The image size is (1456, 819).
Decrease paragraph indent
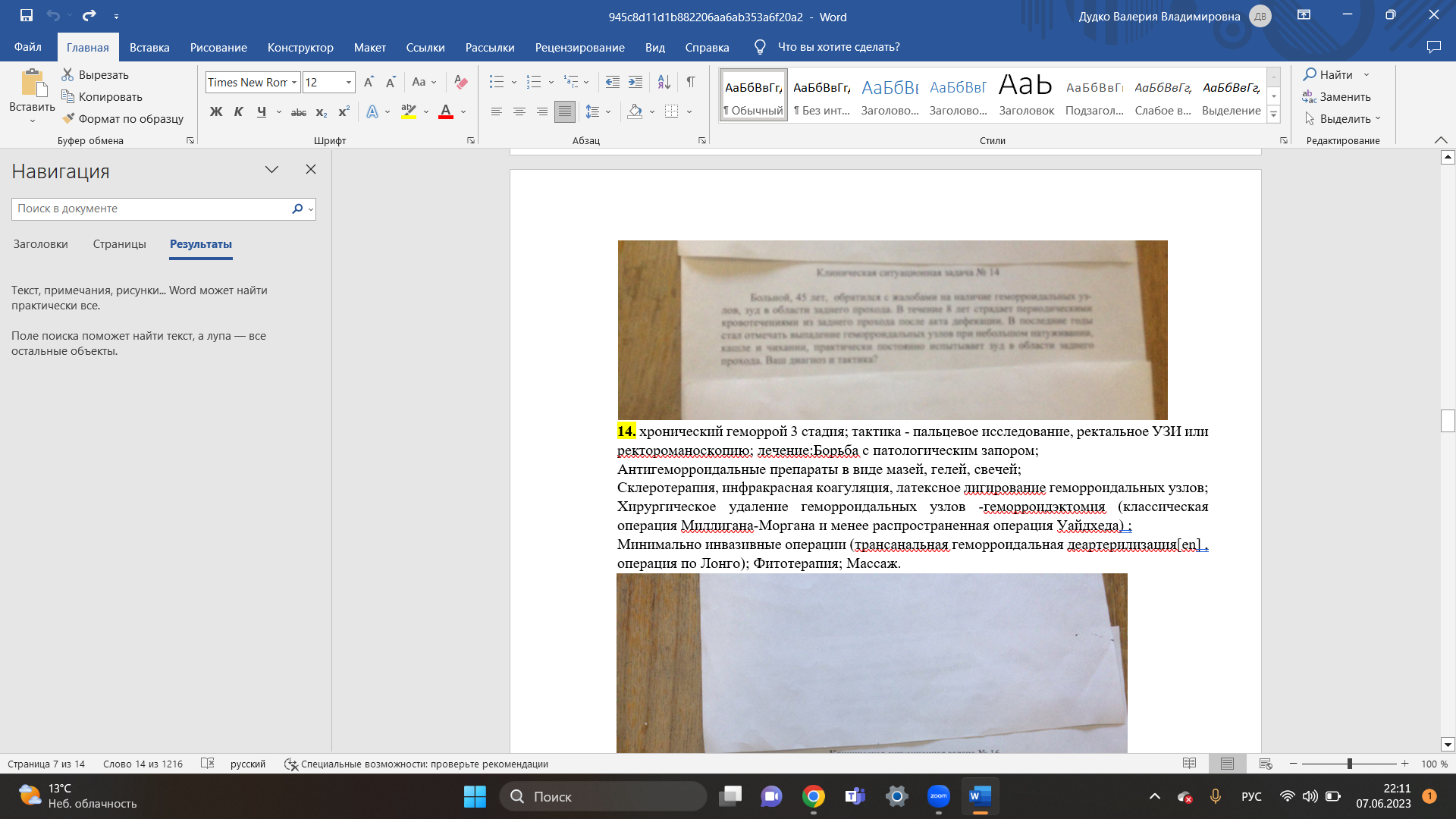613,82
